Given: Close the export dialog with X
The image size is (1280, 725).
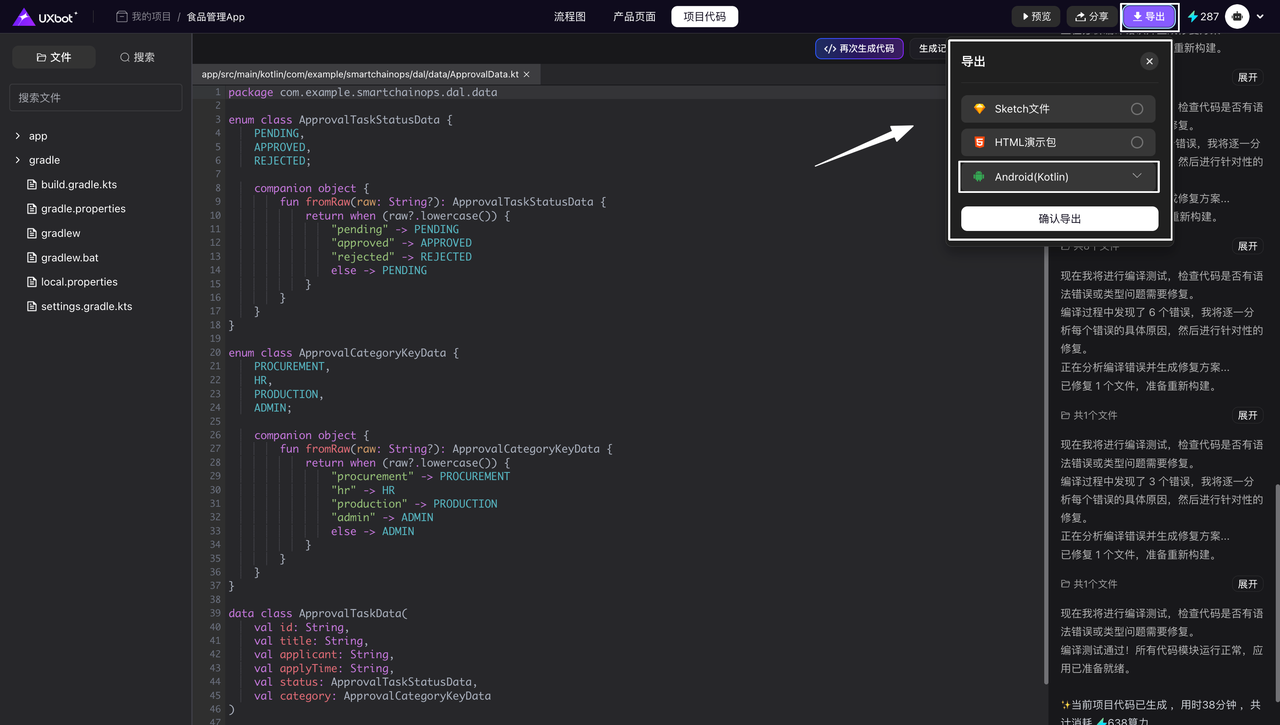Looking at the screenshot, I should point(1149,61).
